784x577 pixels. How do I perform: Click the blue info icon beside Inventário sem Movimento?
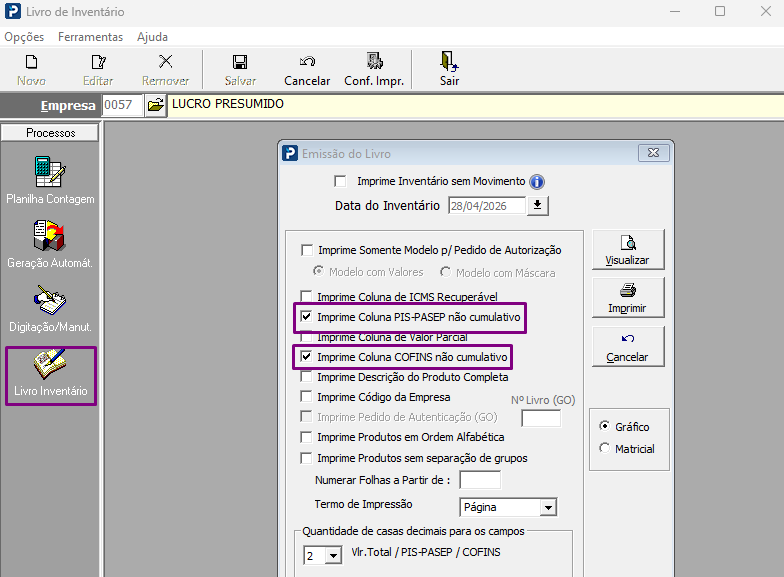pos(537,182)
